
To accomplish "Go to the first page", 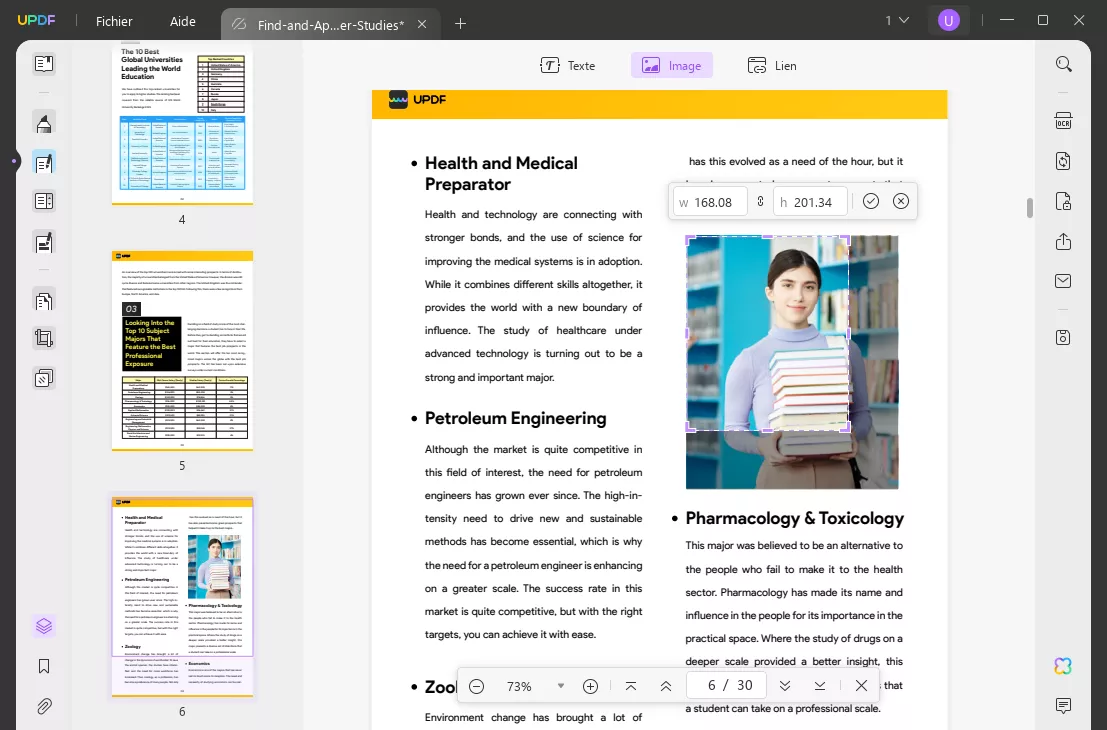I will coord(631,686).
